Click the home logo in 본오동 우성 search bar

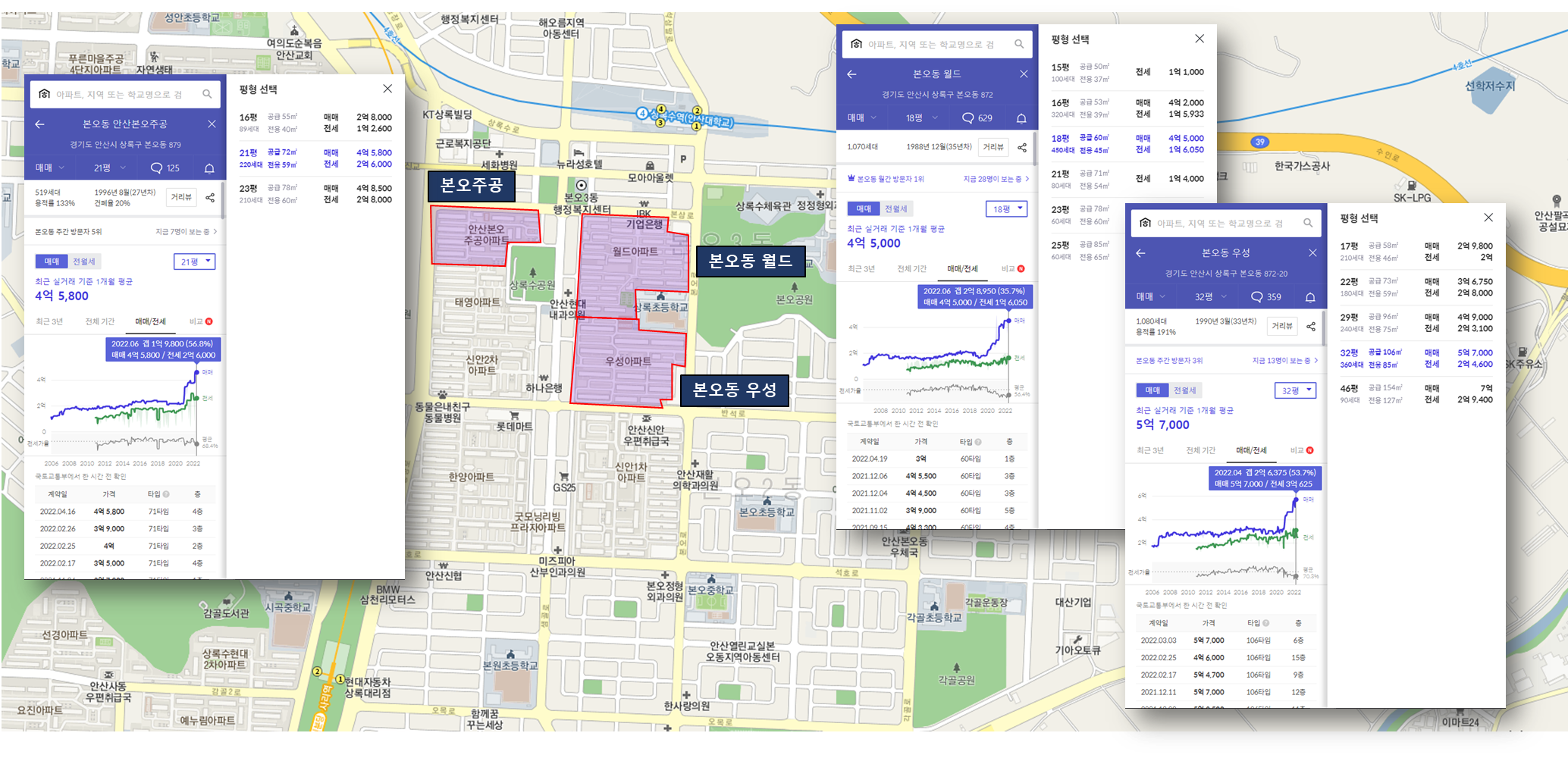[x=1146, y=223]
